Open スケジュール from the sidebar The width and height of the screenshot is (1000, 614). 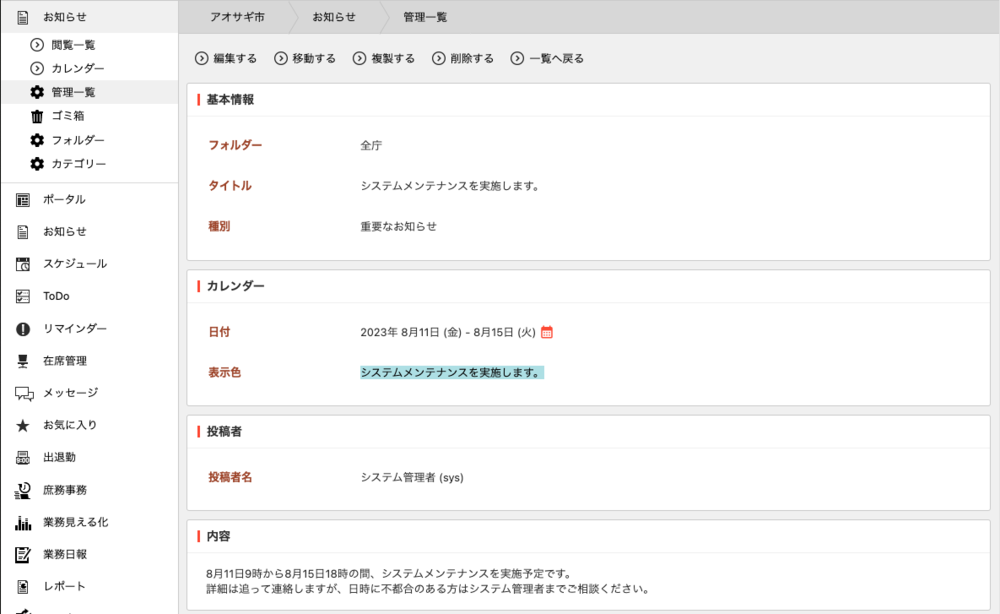click(x=75, y=264)
